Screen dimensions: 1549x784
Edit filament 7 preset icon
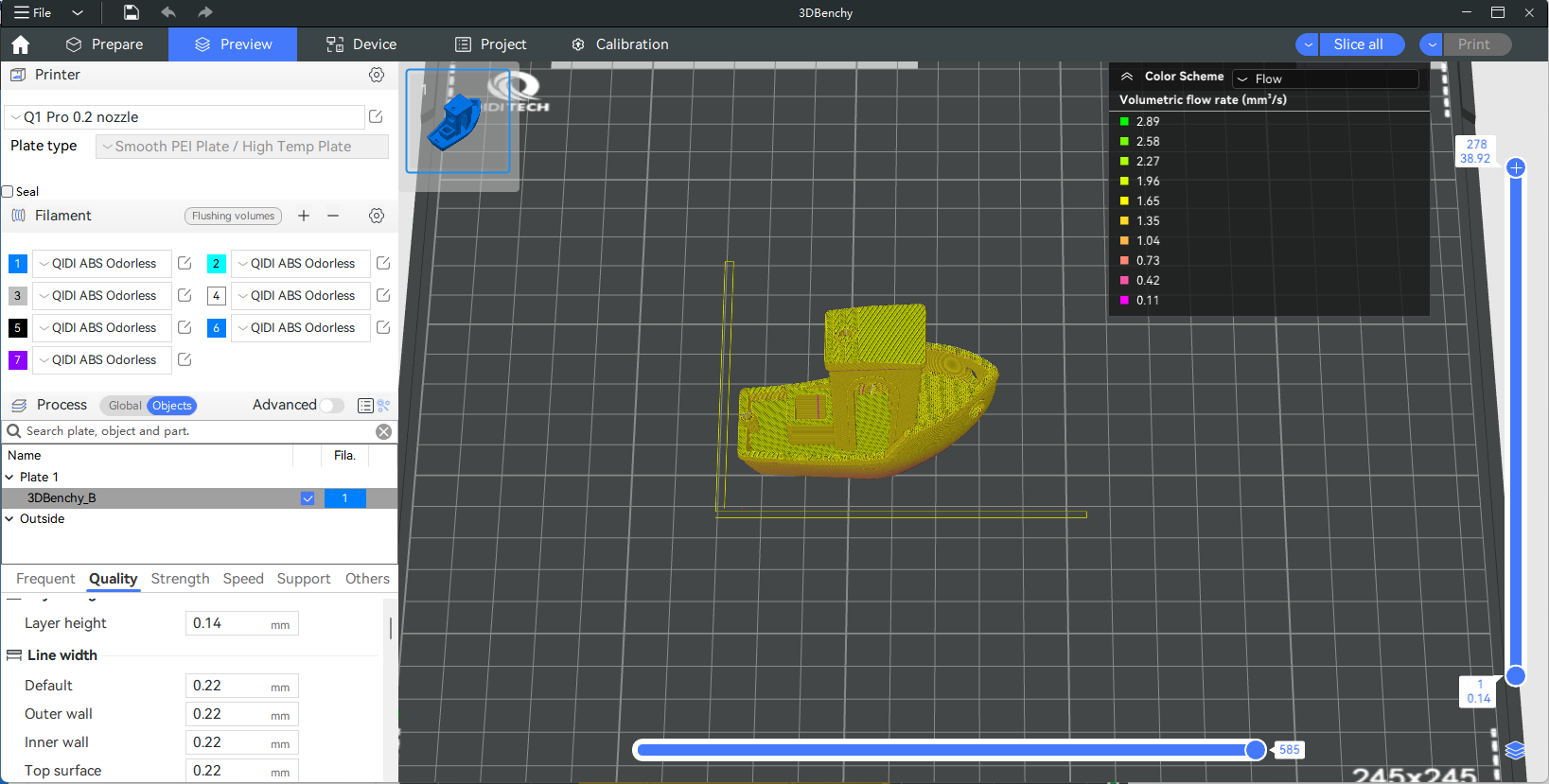[x=185, y=359]
